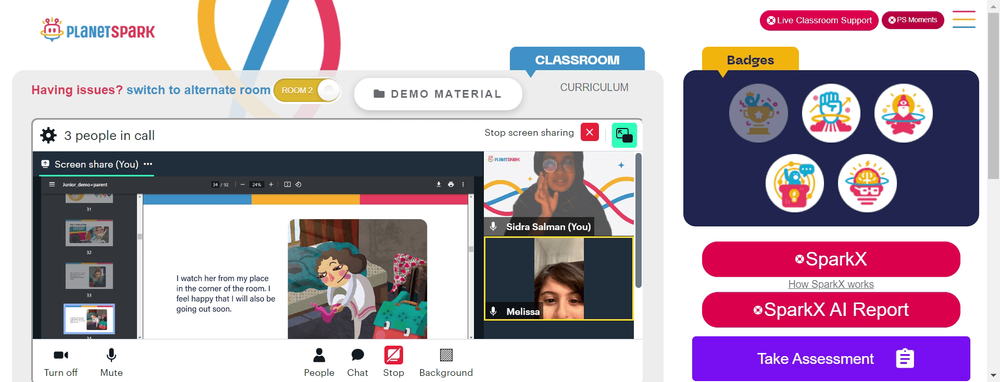
Task: Turn off the camera
Action: coord(61,362)
